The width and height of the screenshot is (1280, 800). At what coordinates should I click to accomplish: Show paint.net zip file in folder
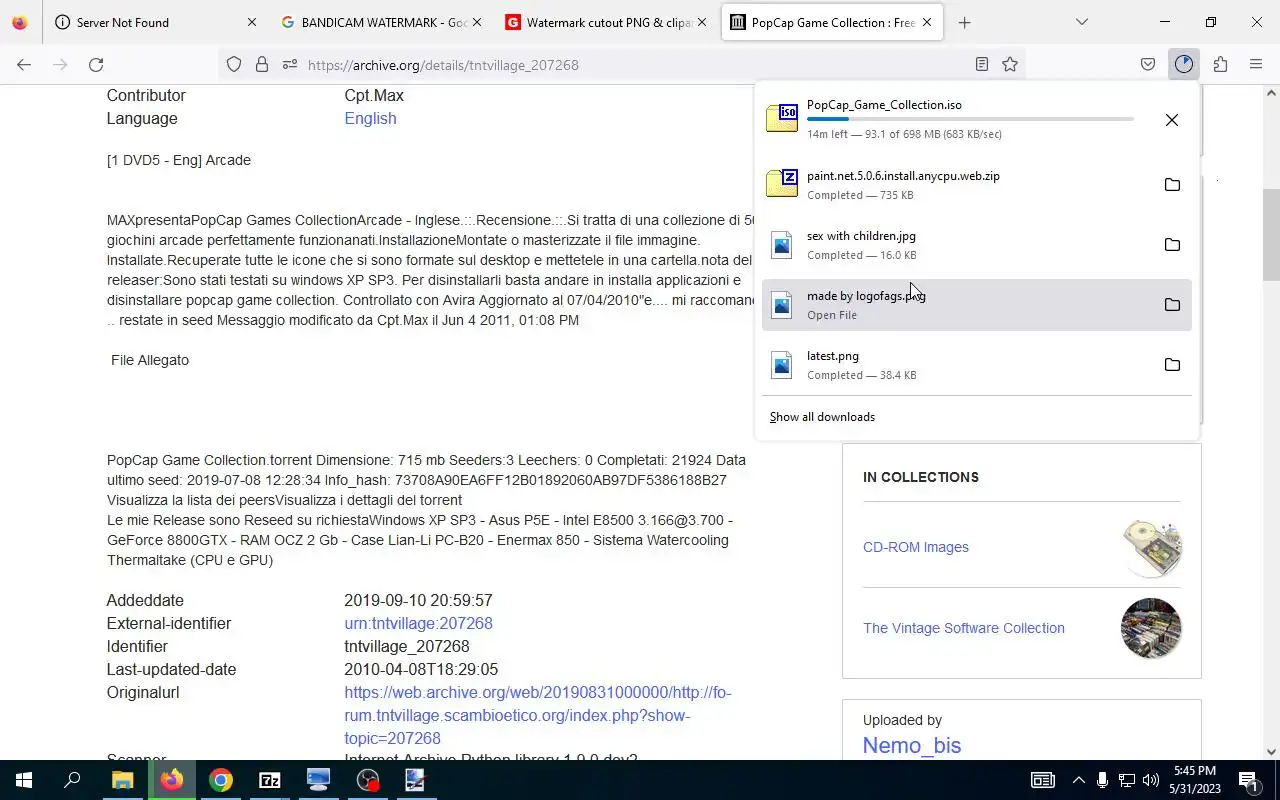click(x=1172, y=185)
